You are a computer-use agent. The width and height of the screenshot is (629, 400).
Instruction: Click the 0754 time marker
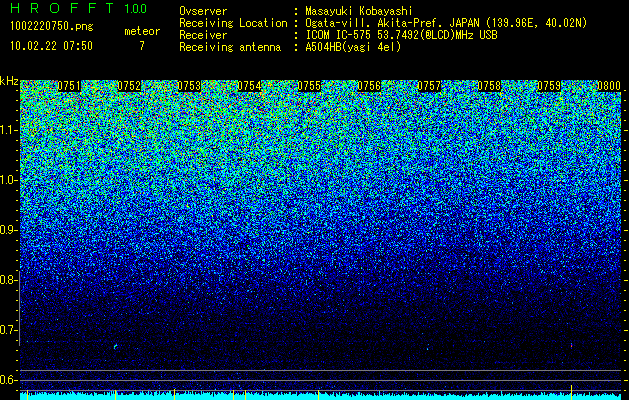click(x=249, y=86)
